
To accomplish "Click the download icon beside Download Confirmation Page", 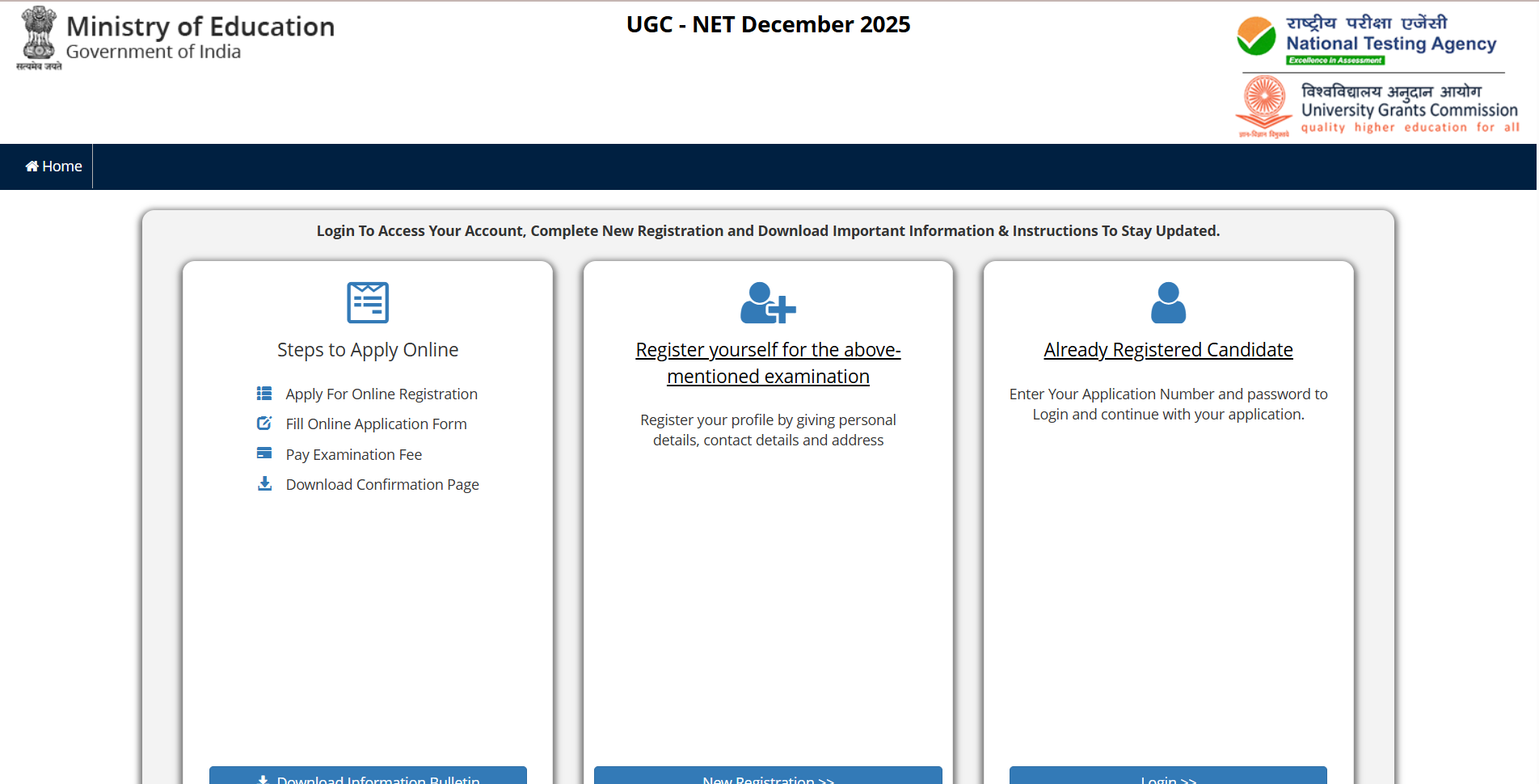I will click(264, 484).
